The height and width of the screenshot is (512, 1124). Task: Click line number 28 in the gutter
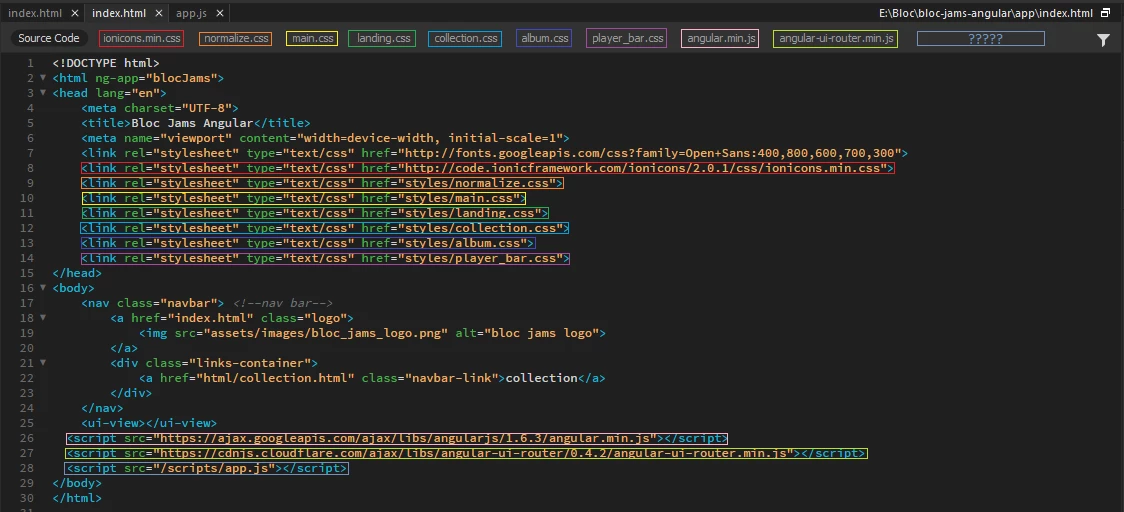click(x=27, y=468)
